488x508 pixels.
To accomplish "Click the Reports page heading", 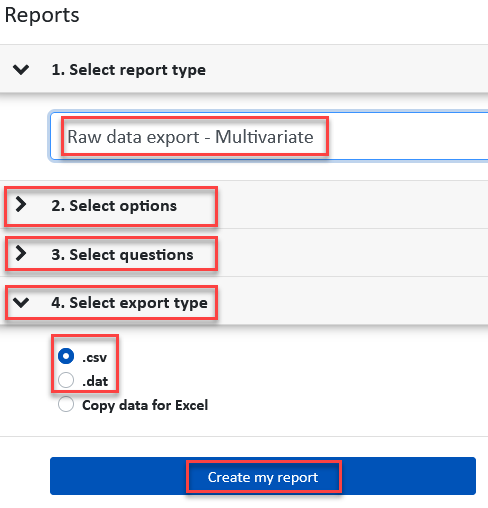I will [42, 15].
